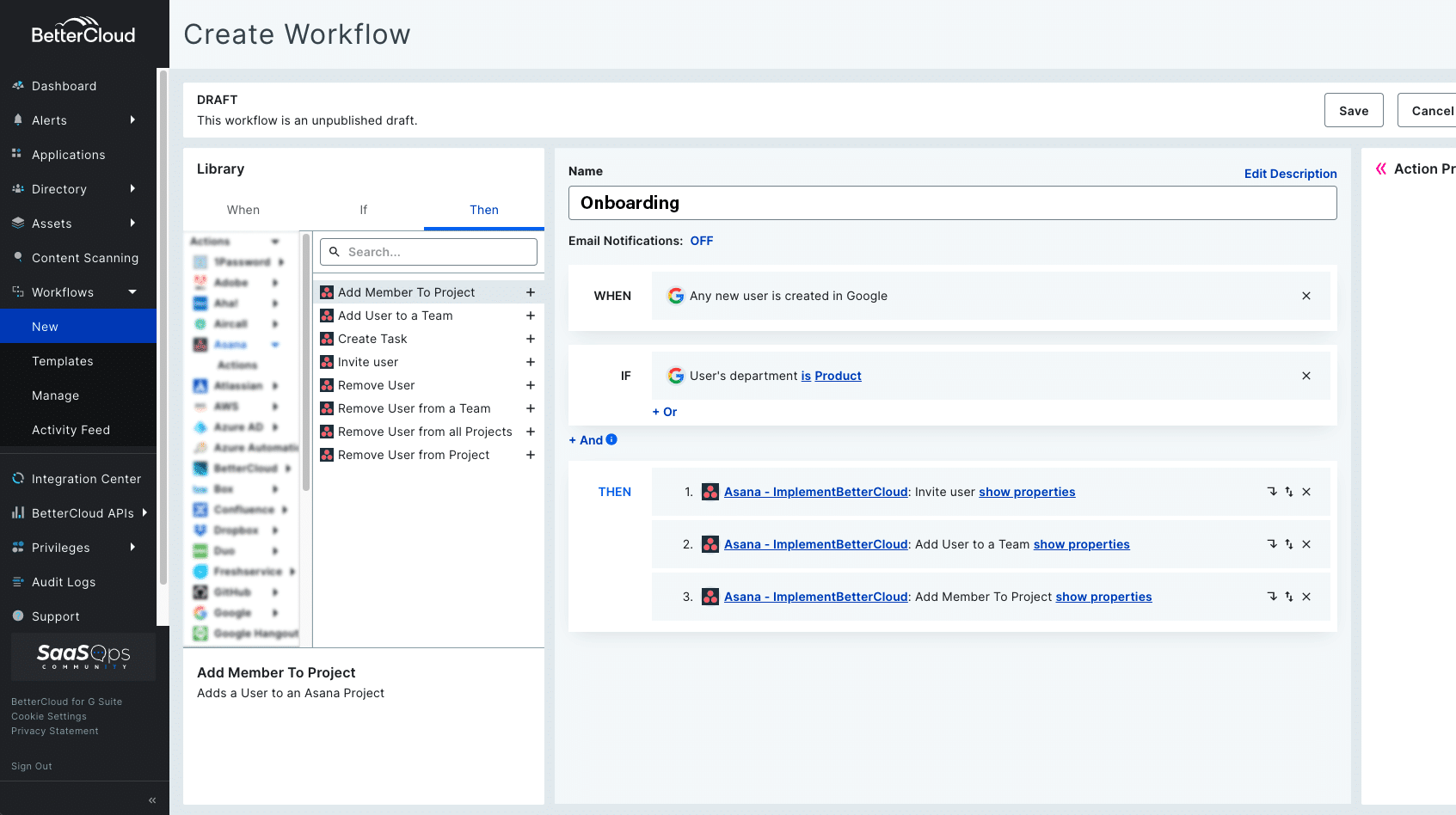1456x815 pixels.
Task: Click the Save button
Action: click(x=1354, y=110)
